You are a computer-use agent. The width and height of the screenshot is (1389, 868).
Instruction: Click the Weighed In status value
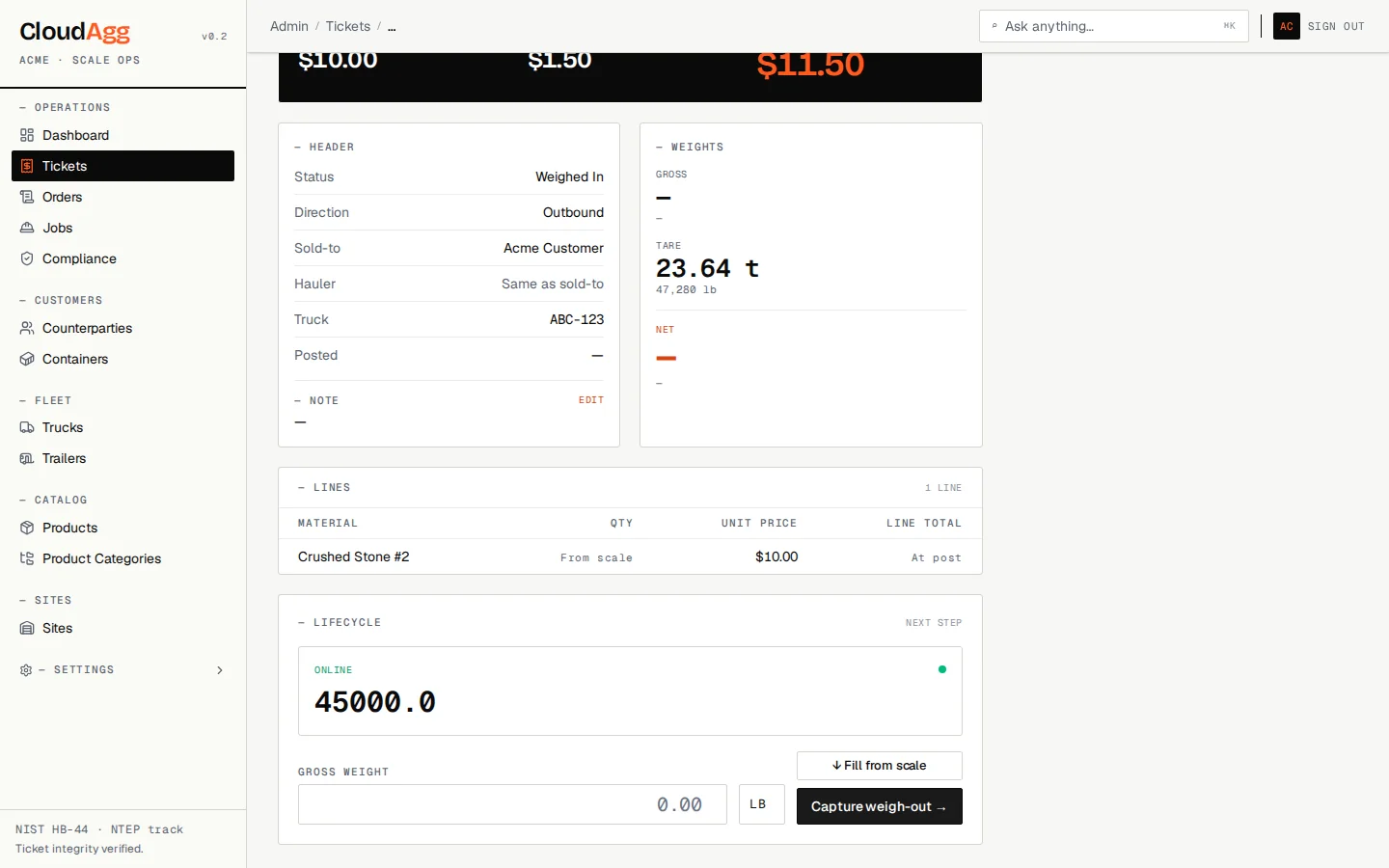point(570,176)
